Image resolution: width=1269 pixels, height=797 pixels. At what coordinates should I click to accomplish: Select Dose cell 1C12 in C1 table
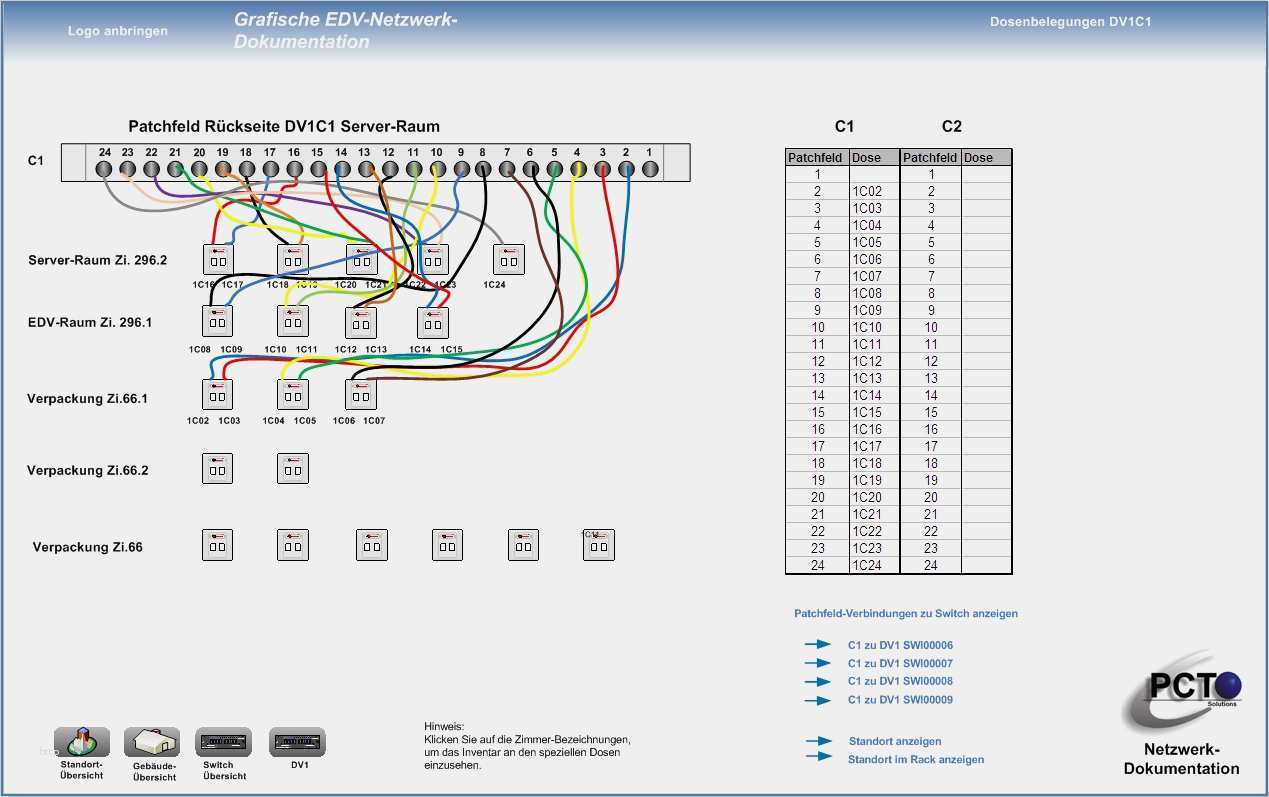point(874,361)
